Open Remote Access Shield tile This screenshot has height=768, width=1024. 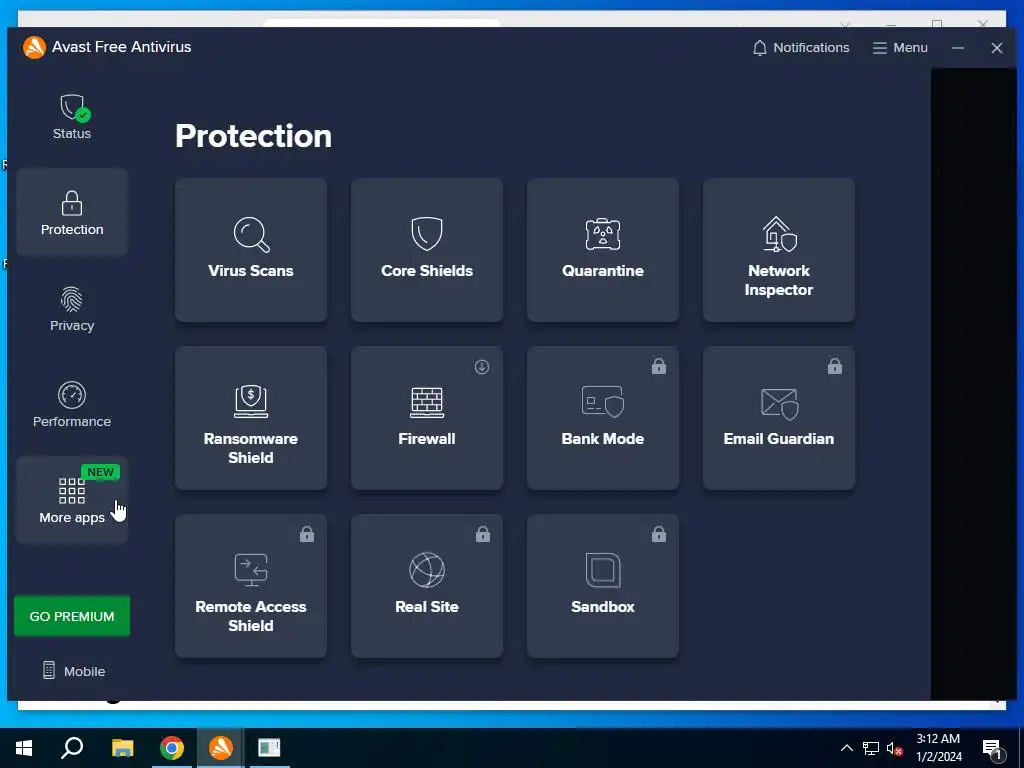251,586
